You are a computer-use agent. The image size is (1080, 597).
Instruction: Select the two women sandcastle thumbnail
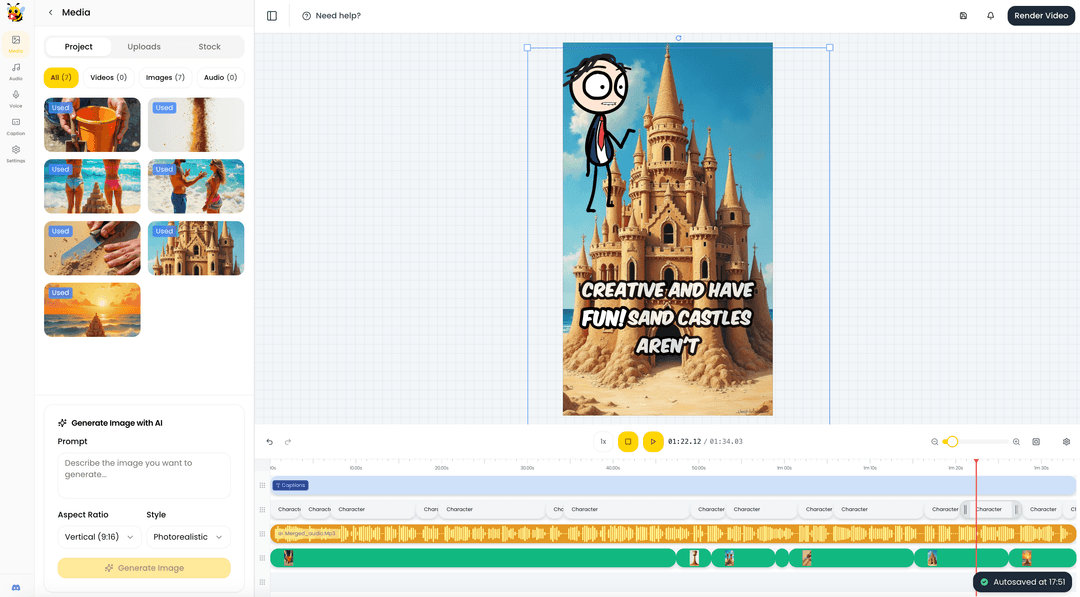click(92, 186)
